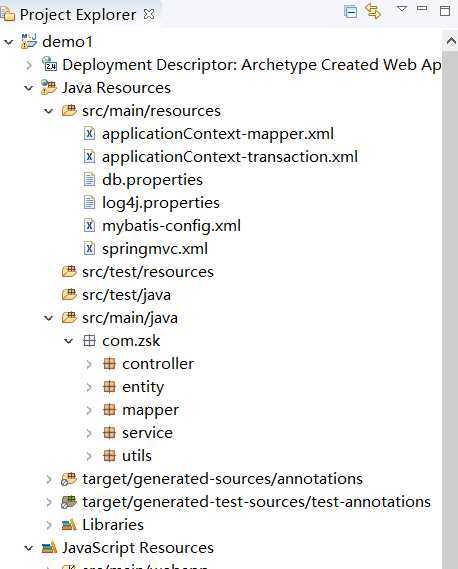Click the mapper package icon
The width and height of the screenshot is (458, 569).
109,410
